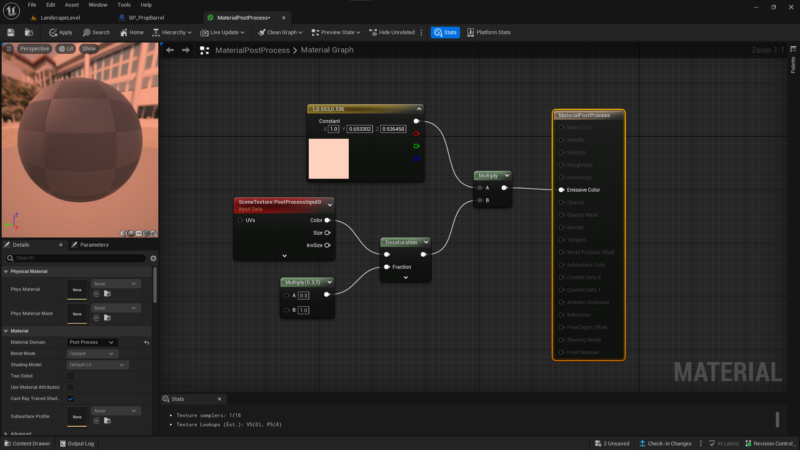Navigate forward with the right arrow icon

click(186, 50)
